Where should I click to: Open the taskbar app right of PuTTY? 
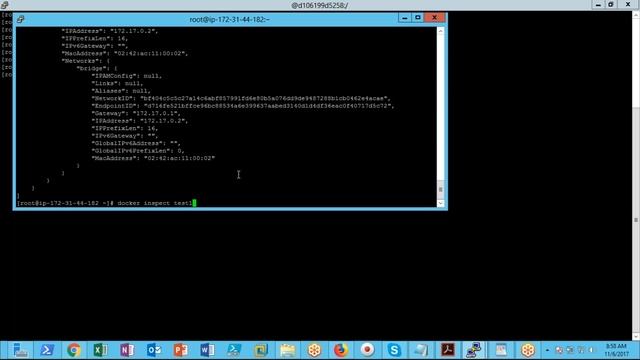pyautogui.click(x=501, y=350)
